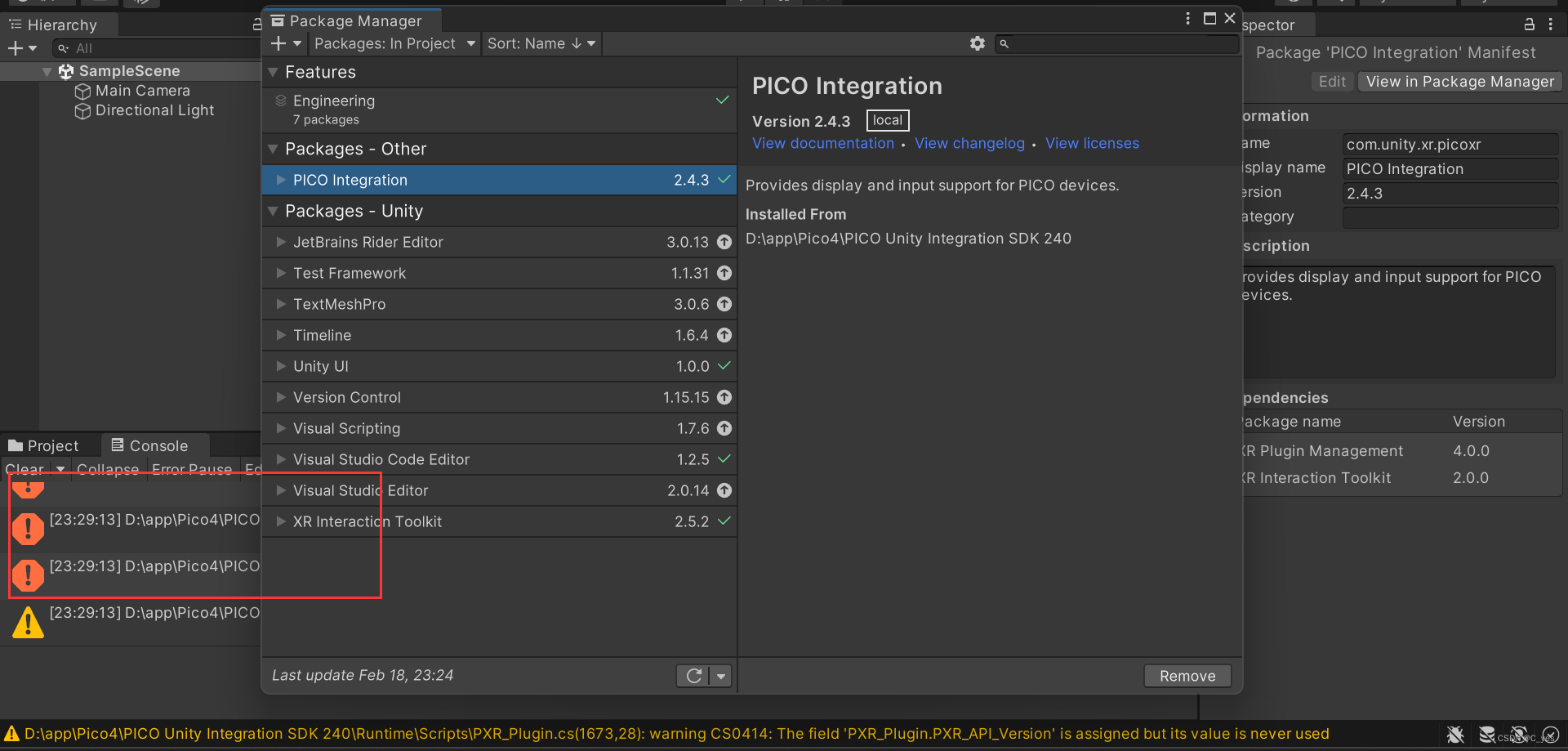1568x751 pixels.
Task: Click the Package Manager settings gear icon
Action: 977,43
